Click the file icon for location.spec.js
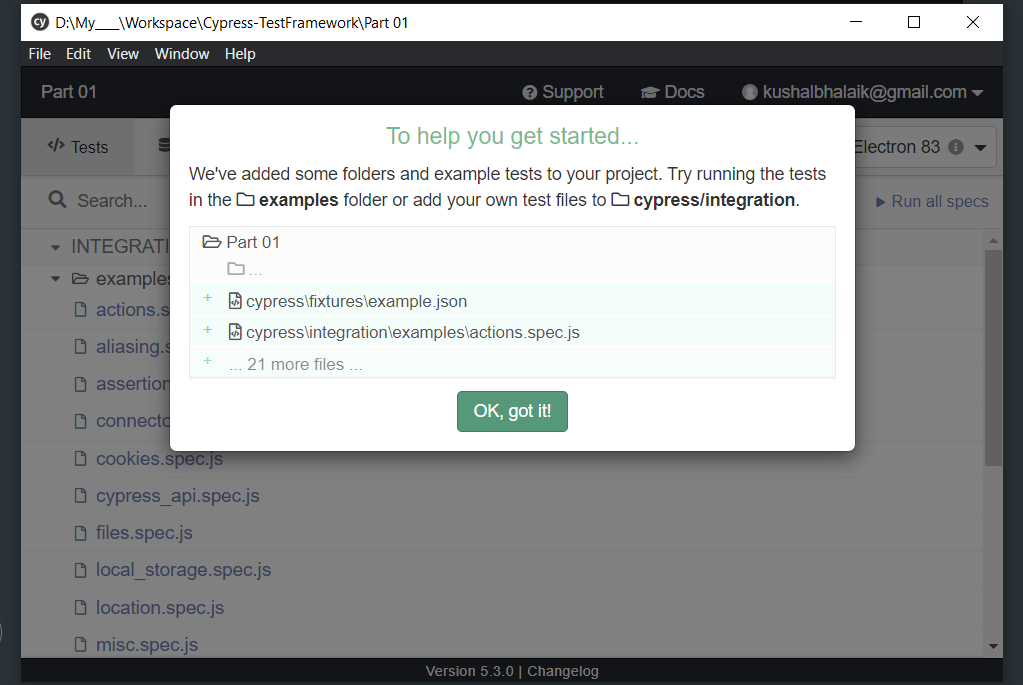The width and height of the screenshot is (1023, 685). (x=80, y=607)
